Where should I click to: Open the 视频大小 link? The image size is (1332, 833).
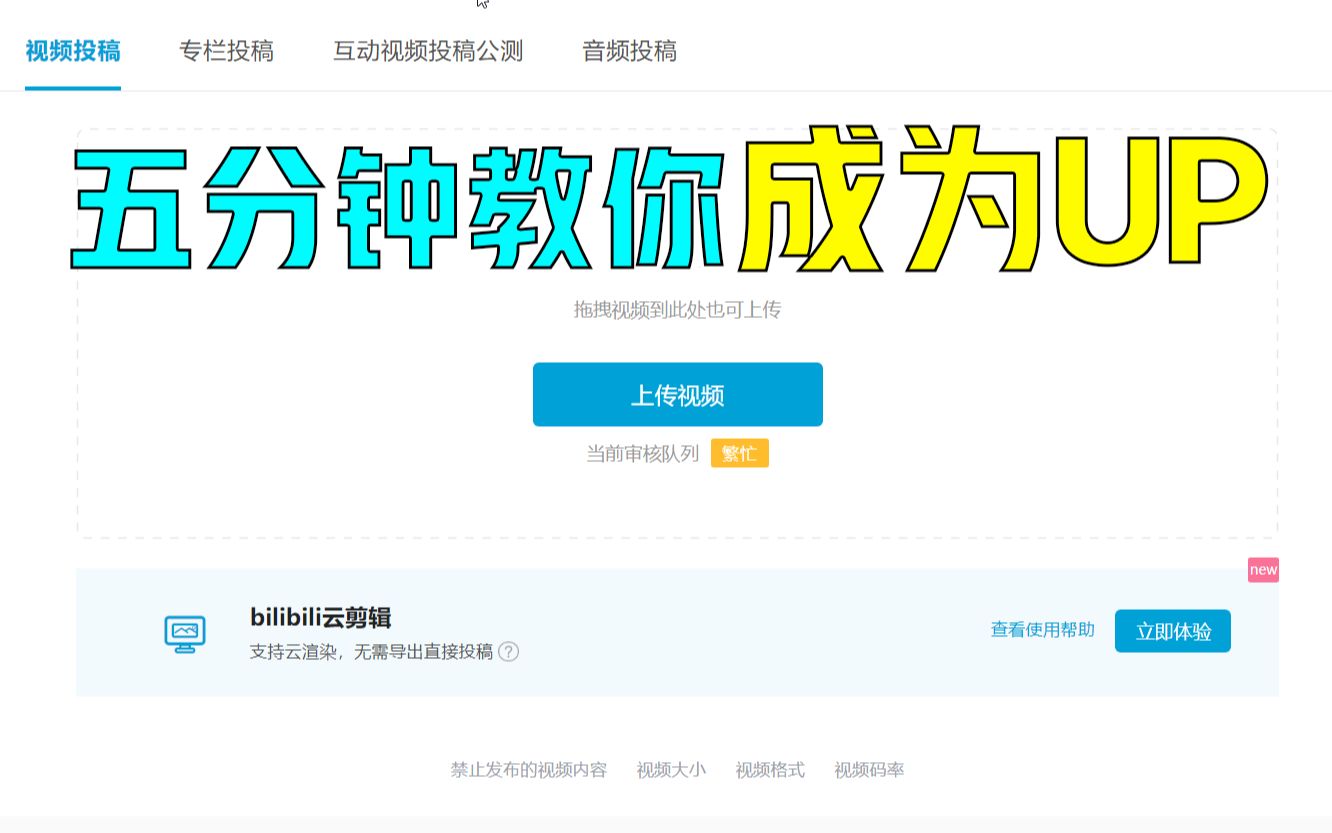pyautogui.click(x=671, y=770)
